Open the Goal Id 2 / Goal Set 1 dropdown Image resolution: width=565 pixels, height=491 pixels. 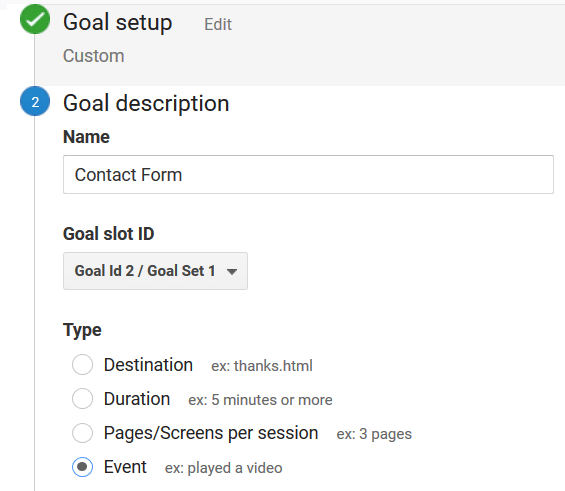155,271
